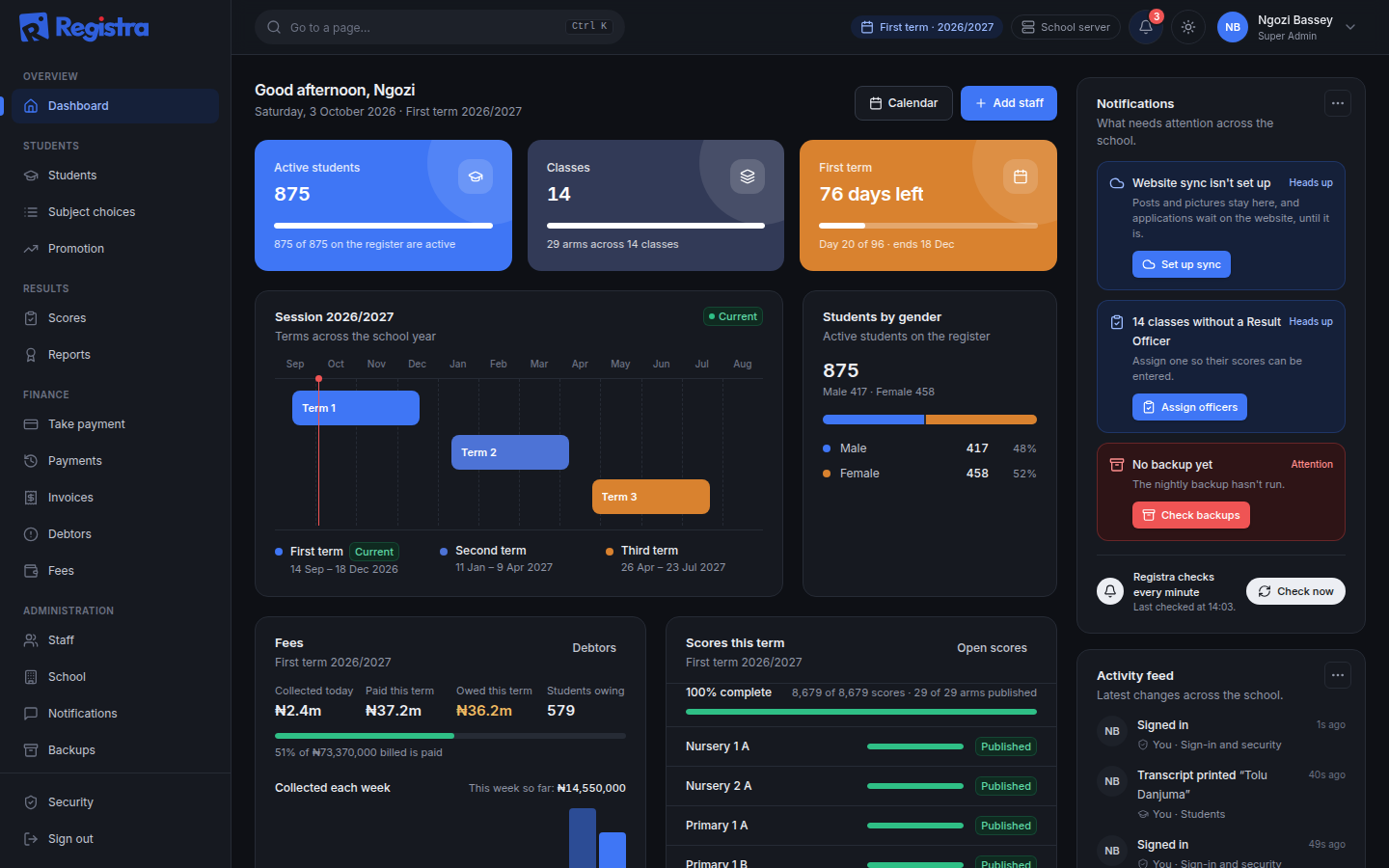
Task: Click the Term 2 bar in session timeline
Action: (510, 452)
